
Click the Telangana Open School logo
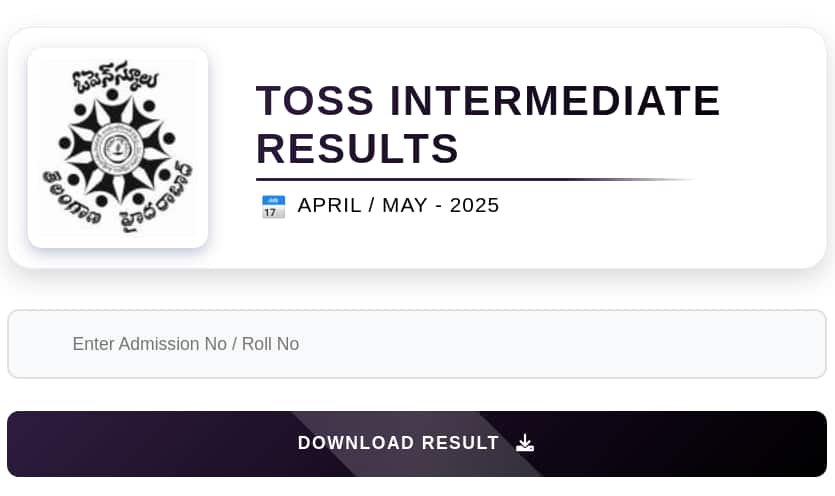118,148
